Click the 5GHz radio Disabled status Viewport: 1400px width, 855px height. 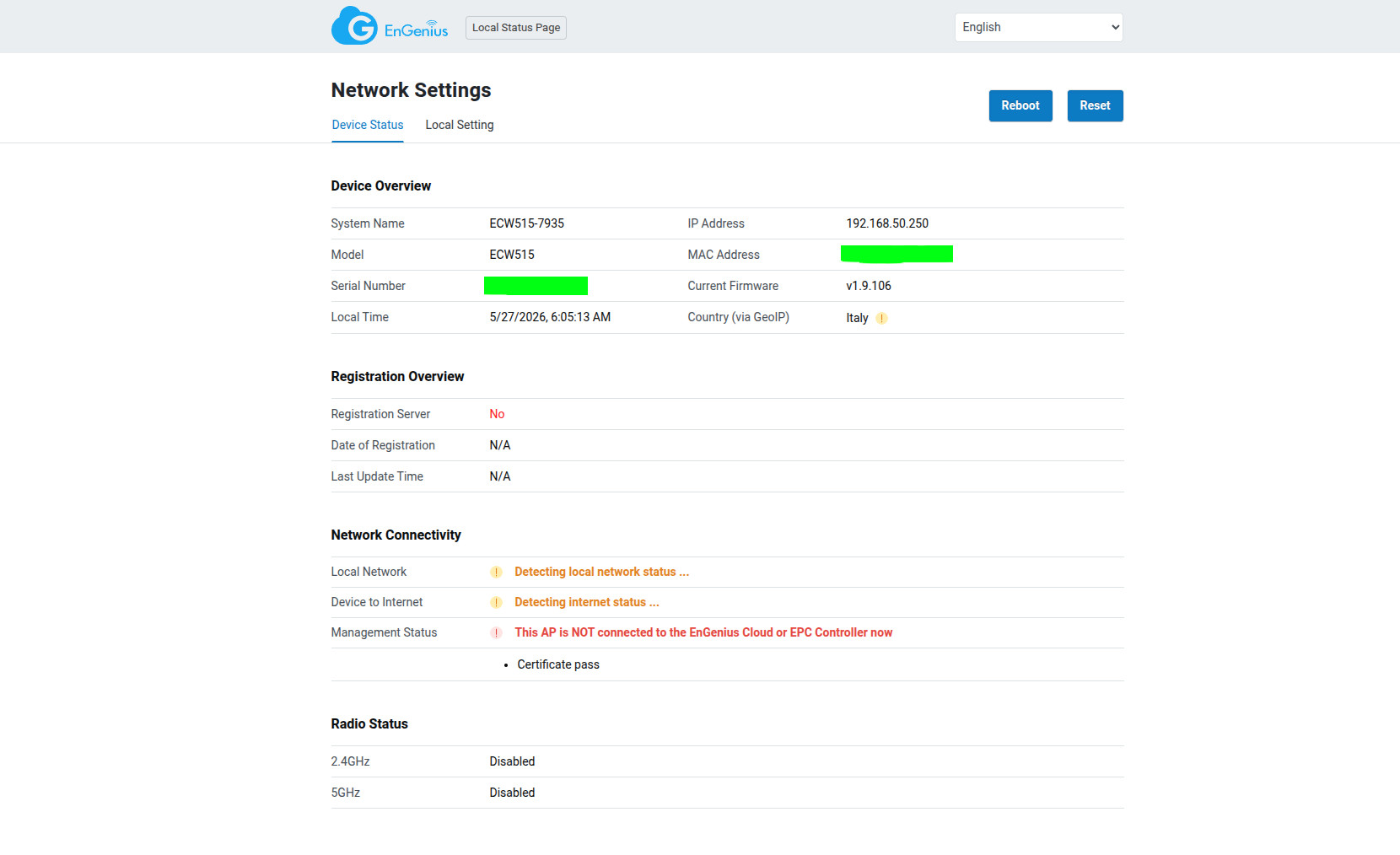coord(512,793)
